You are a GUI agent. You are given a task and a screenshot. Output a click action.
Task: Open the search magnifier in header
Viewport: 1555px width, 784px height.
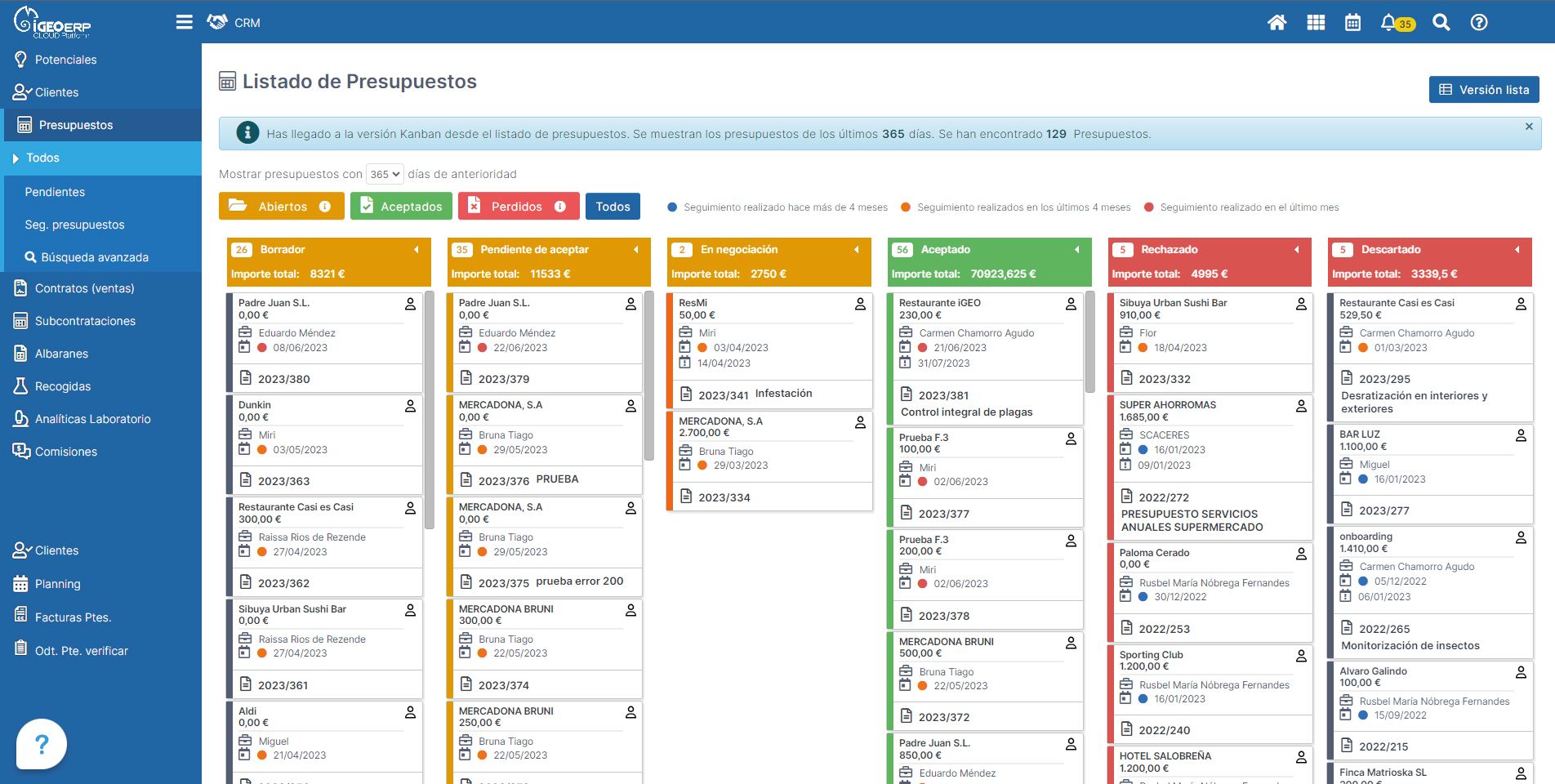1441,23
